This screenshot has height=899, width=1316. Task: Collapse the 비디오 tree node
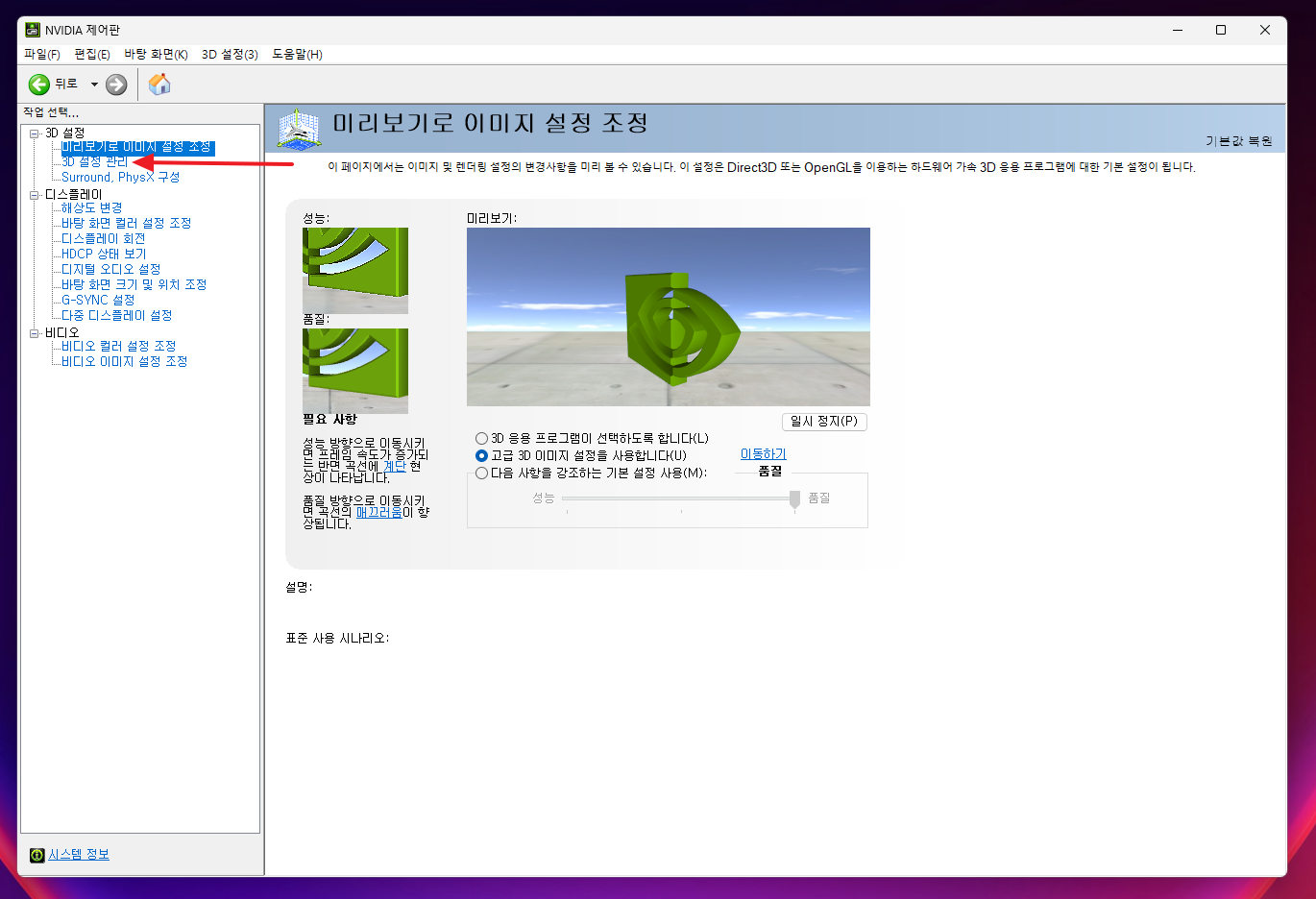click(35, 333)
